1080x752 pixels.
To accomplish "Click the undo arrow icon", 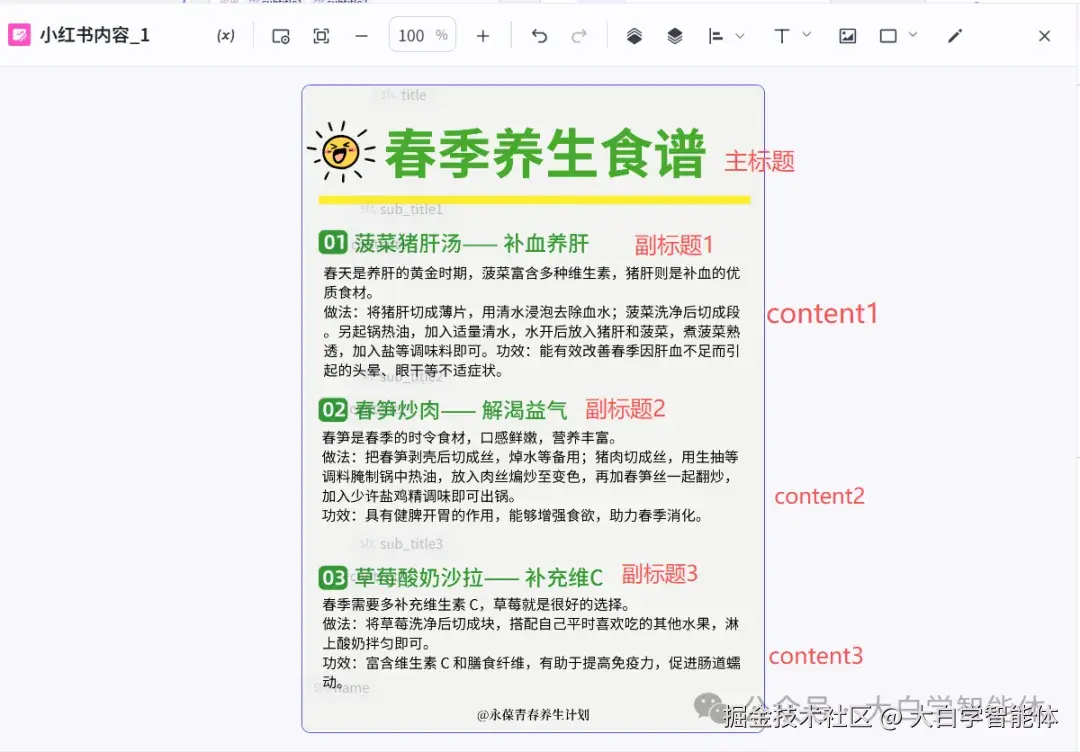I will coord(539,35).
